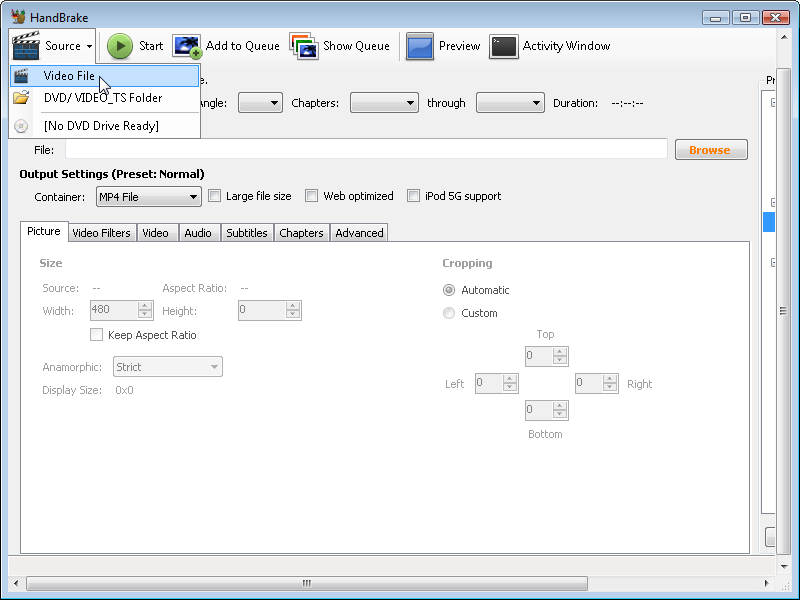Add the current job to Queue

point(186,46)
